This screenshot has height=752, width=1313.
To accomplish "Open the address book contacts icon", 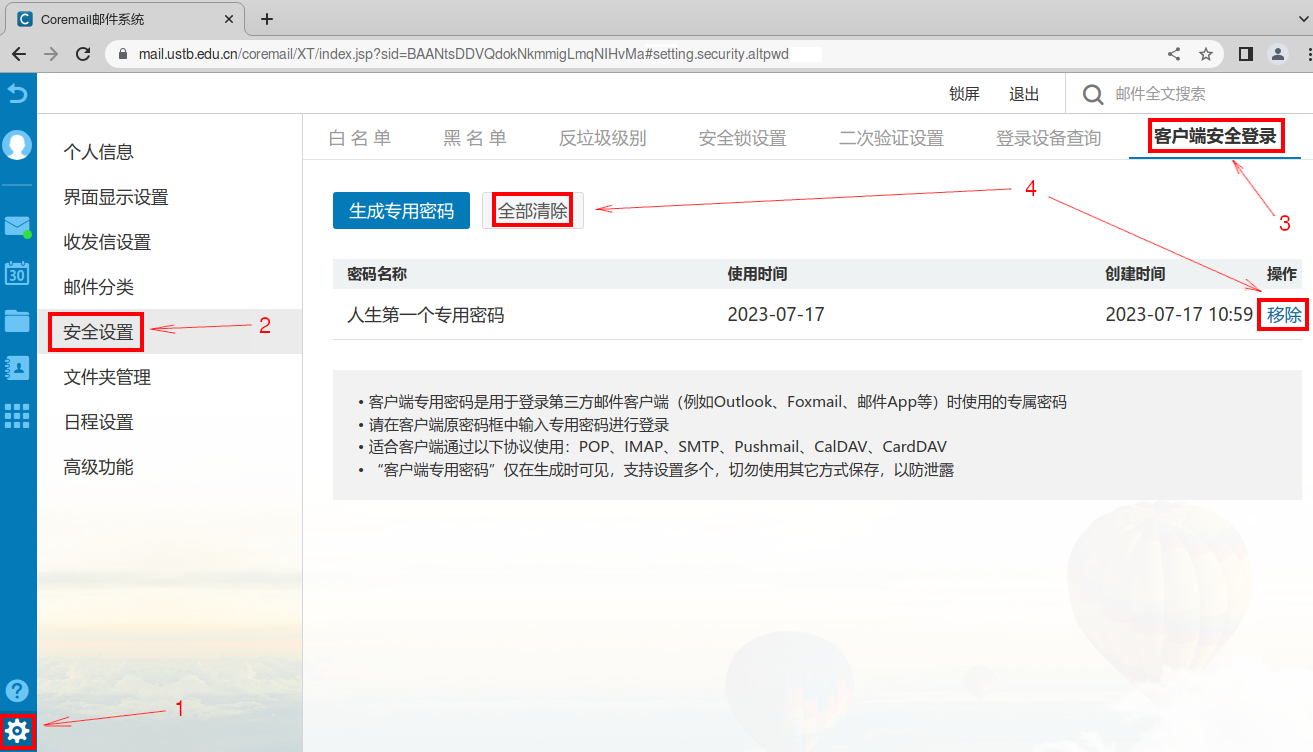I will click(18, 367).
